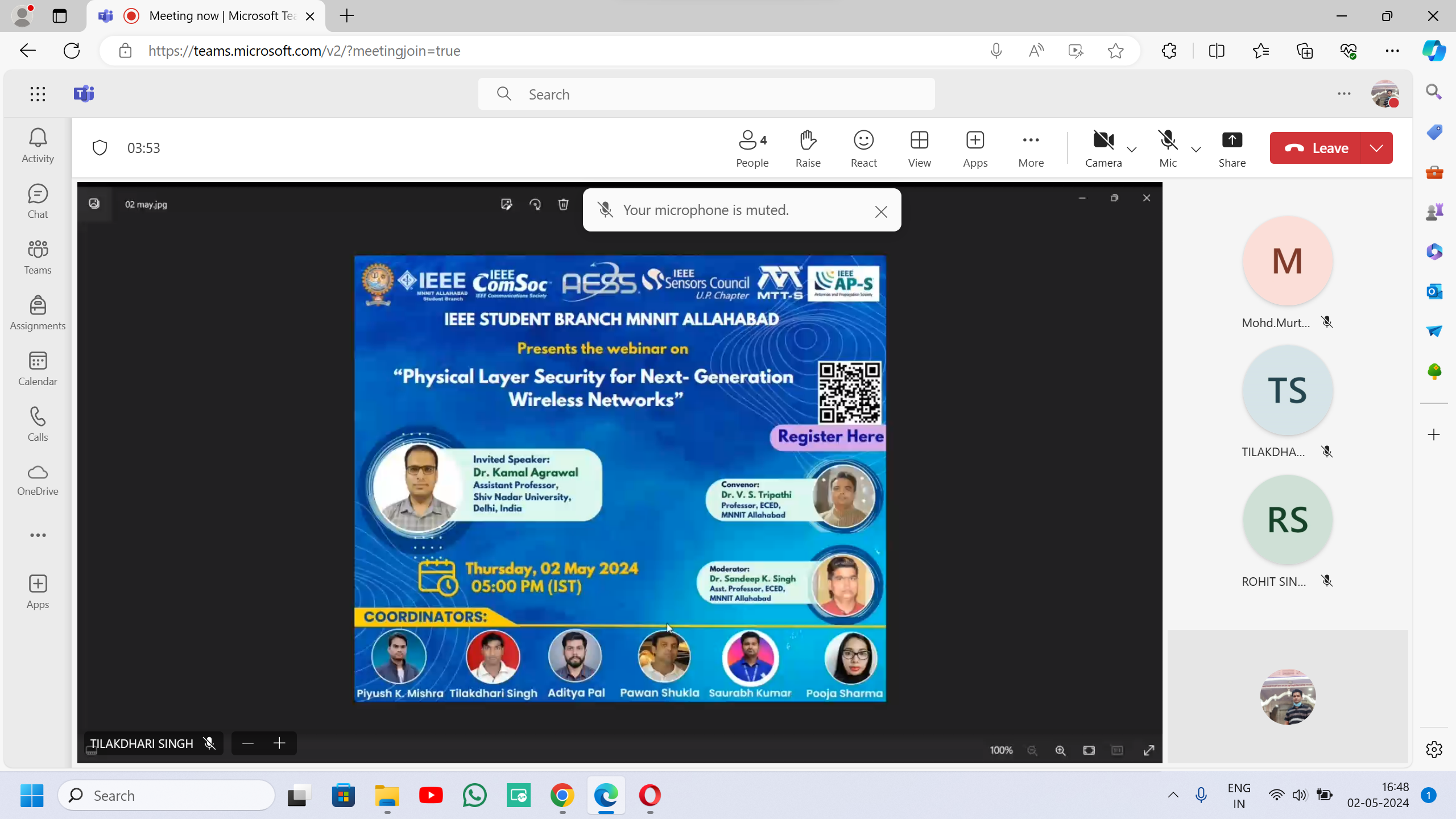Click the Share screen icon
The image size is (1456, 819).
click(x=1232, y=148)
